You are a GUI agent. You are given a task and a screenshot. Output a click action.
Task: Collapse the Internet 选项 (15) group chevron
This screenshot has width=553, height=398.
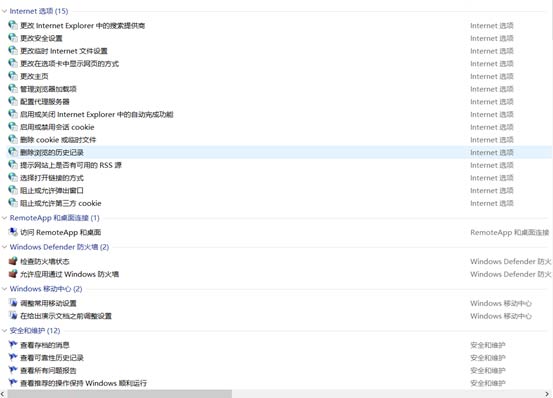tap(4, 11)
